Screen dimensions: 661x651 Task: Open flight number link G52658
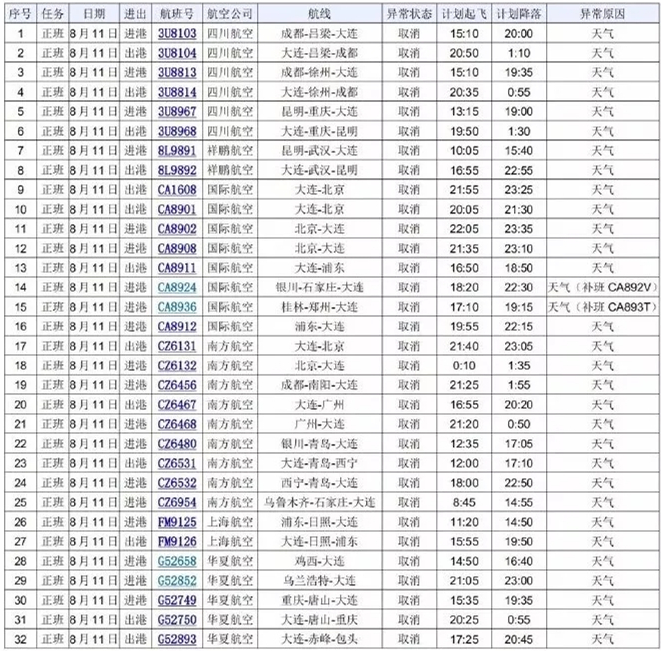(177, 561)
